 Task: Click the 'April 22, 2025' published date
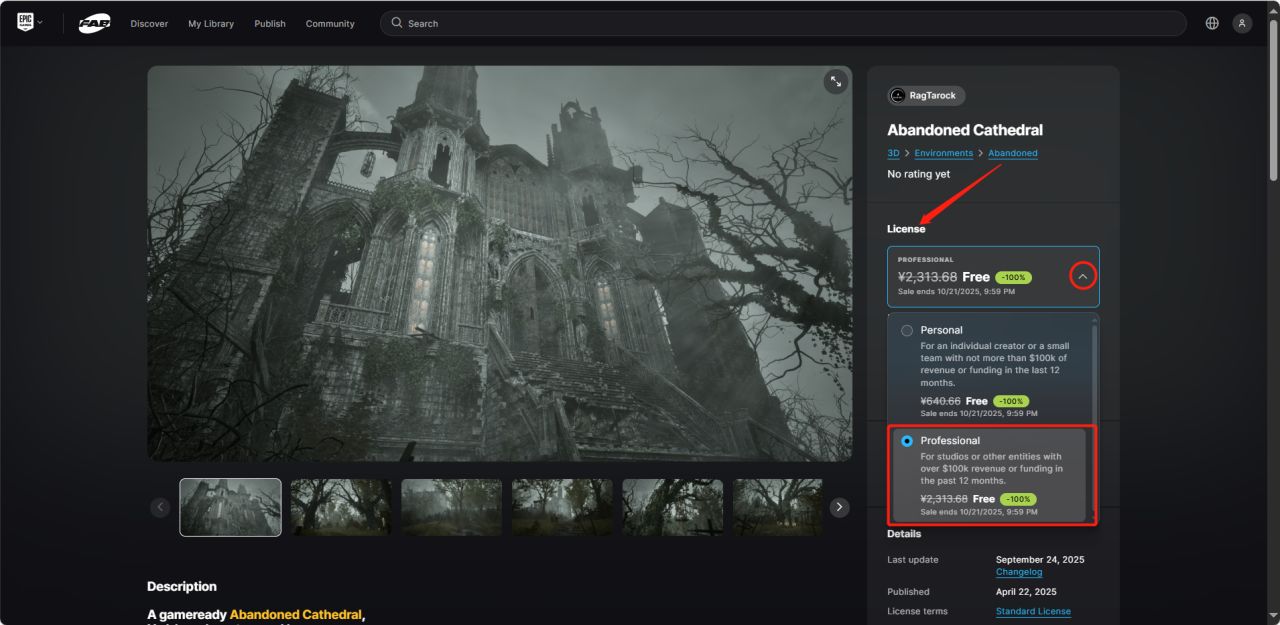[1026, 591]
